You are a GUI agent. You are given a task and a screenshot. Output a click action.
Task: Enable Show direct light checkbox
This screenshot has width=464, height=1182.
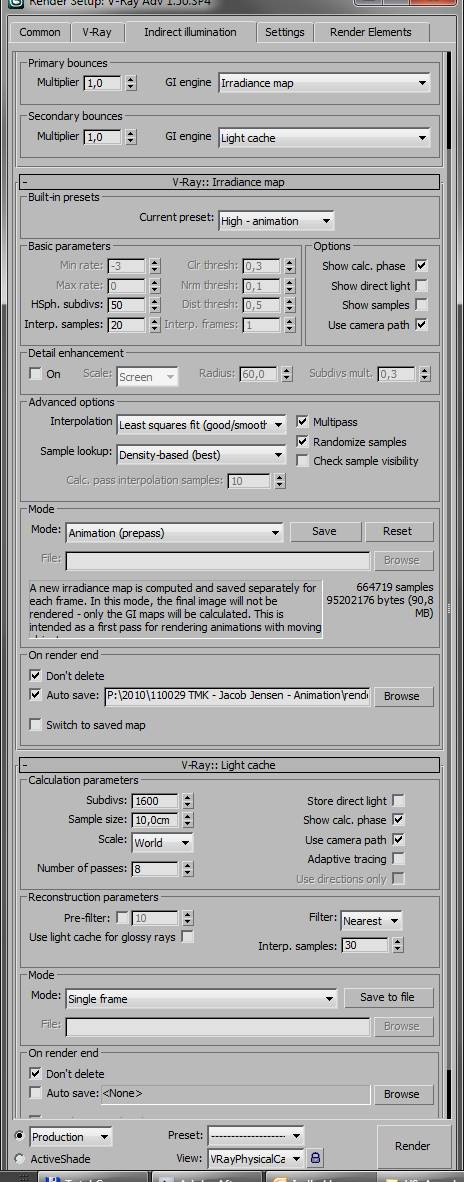[421, 286]
